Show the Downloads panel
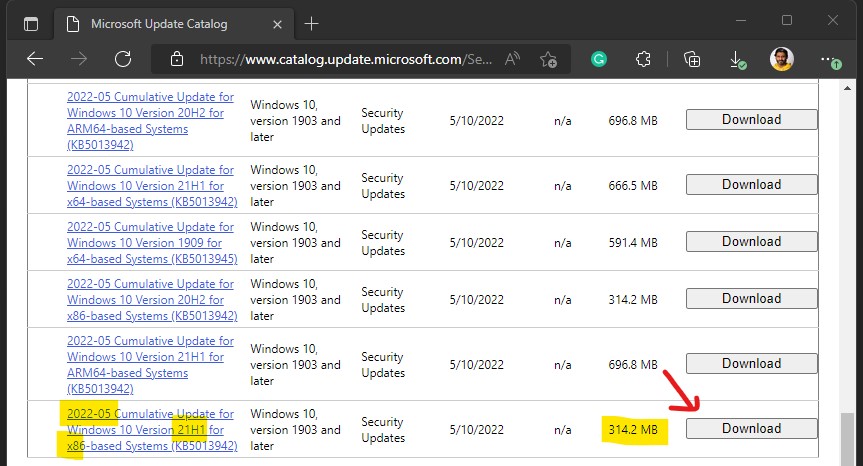The image size is (863, 466). [738, 59]
